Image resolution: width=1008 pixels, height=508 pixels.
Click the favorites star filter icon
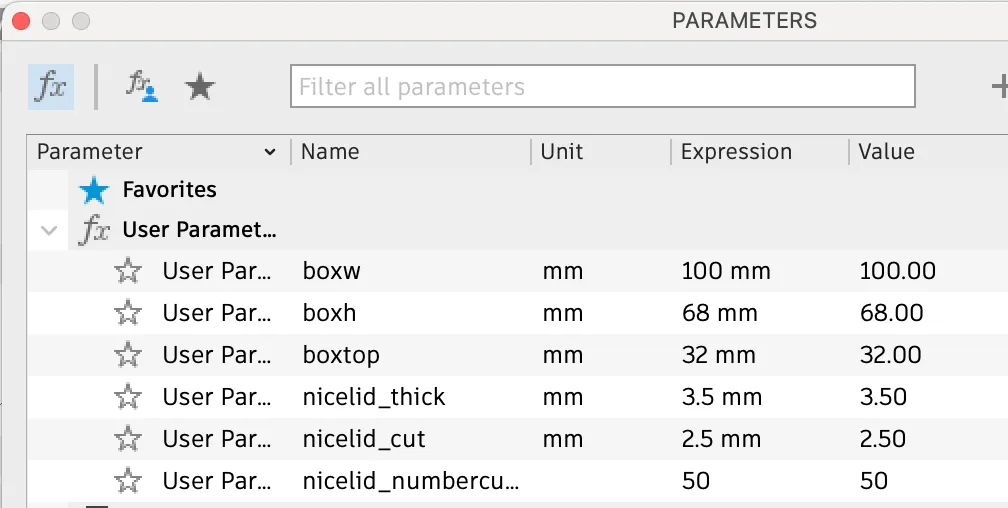point(200,87)
